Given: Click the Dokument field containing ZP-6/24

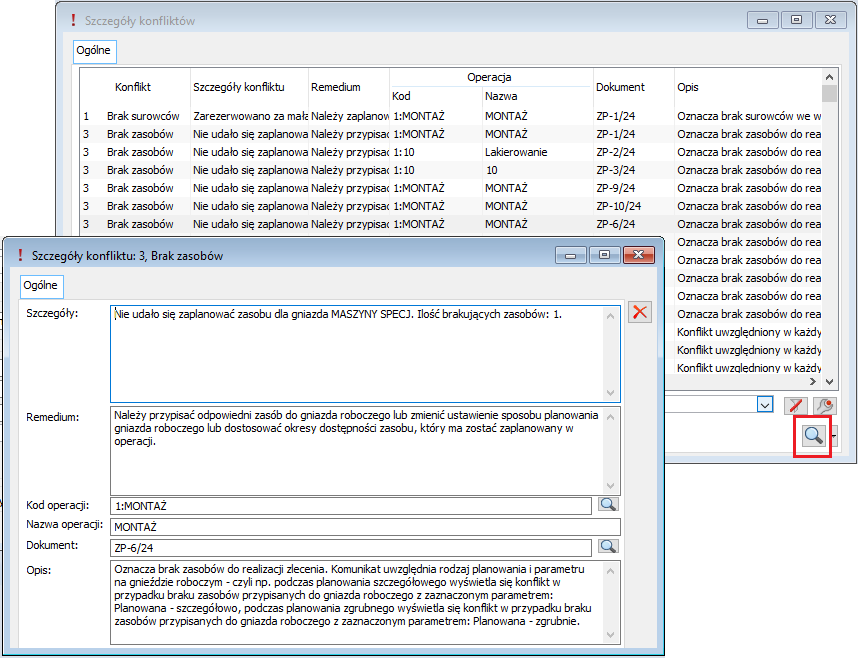Looking at the screenshot, I should 351,547.
